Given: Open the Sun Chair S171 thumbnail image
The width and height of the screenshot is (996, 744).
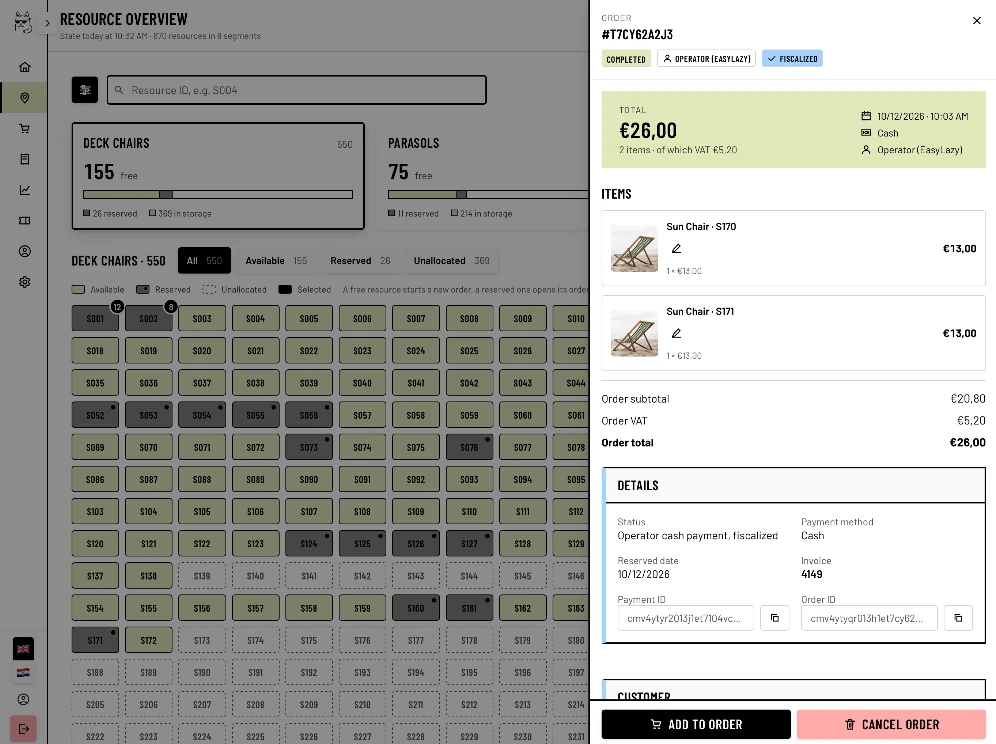Looking at the screenshot, I should pyautogui.click(x=635, y=333).
